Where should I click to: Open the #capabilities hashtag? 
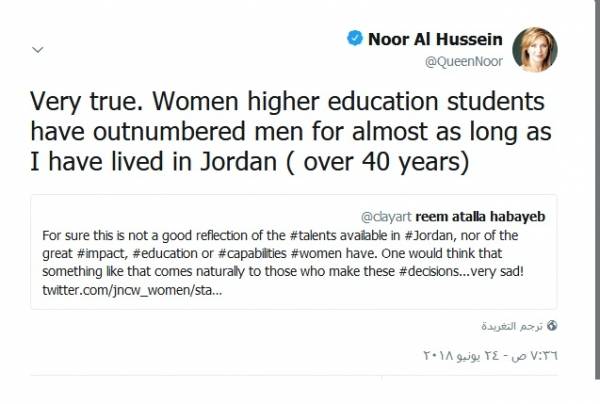[x=260, y=251]
